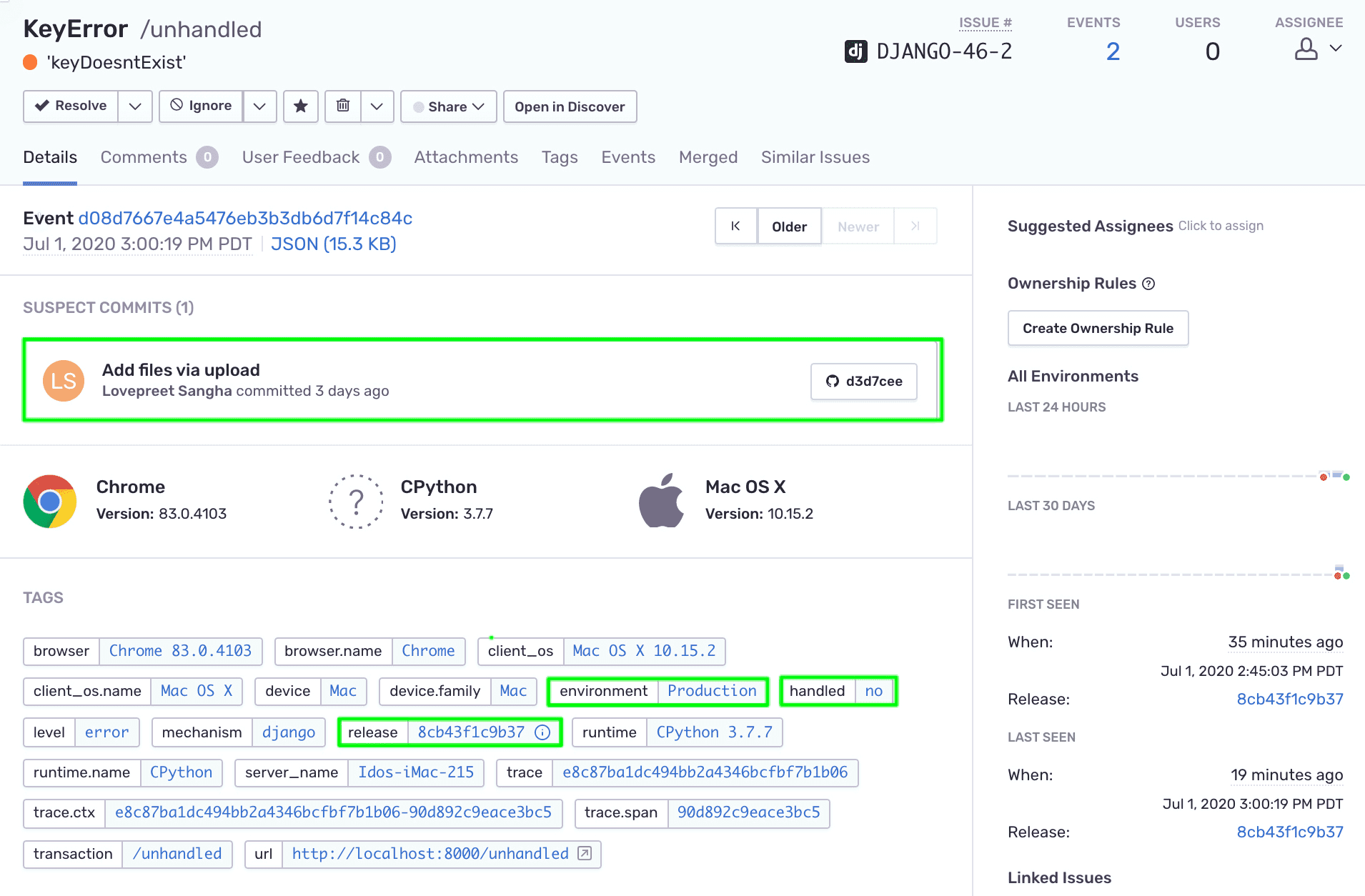
Task: Open the JSON (15.3 KB) link
Action: pos(333,244)
